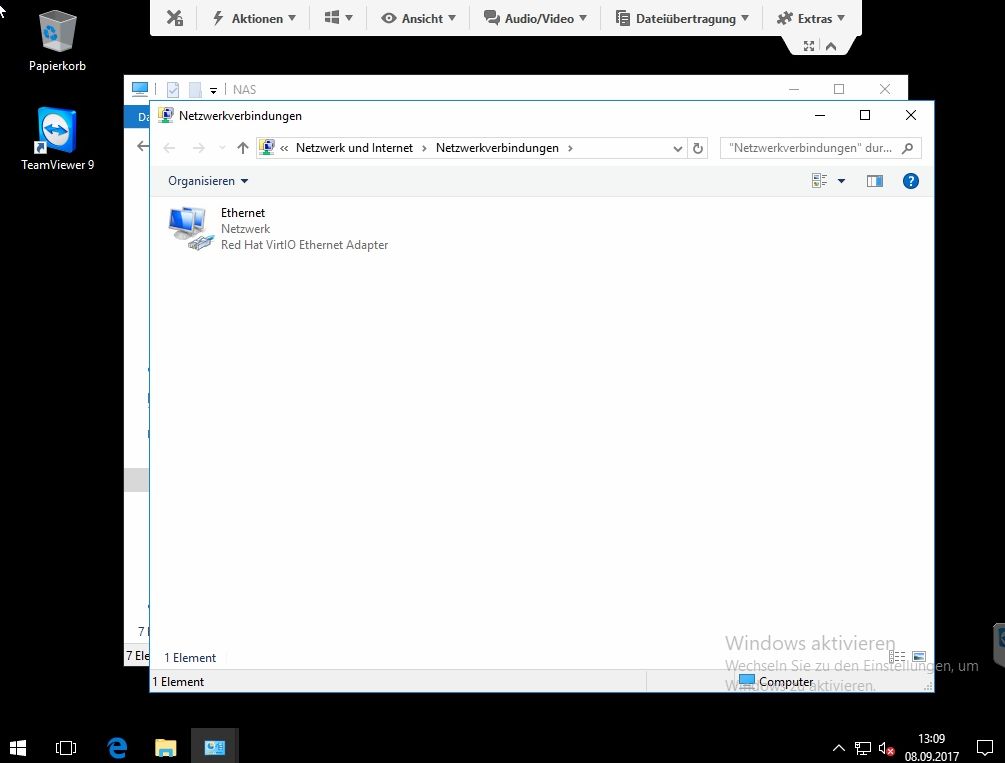Open the Ansicht menu
Image resolution: width=1005 pixels, height=763 pixels.
(418, 18)
